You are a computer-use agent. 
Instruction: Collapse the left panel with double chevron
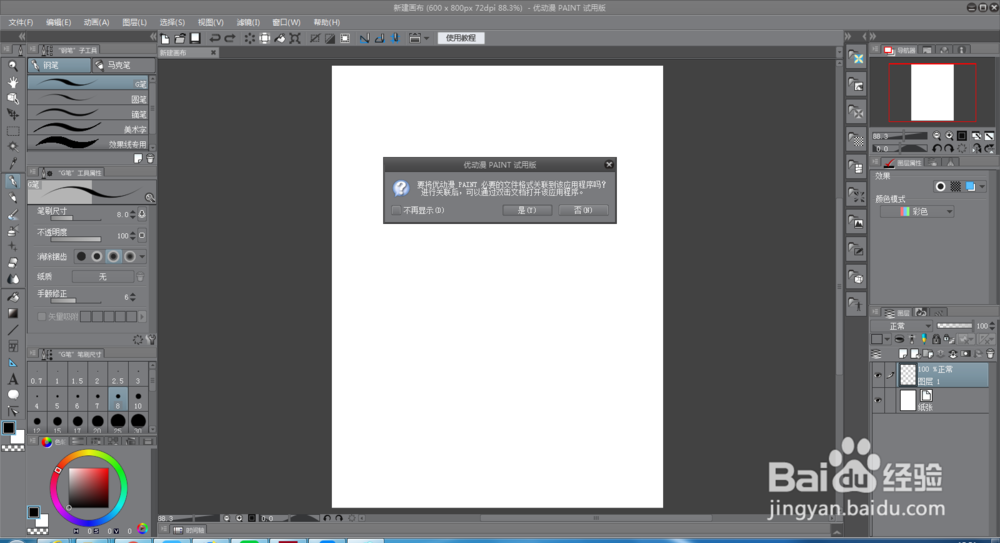pos(22,36)
